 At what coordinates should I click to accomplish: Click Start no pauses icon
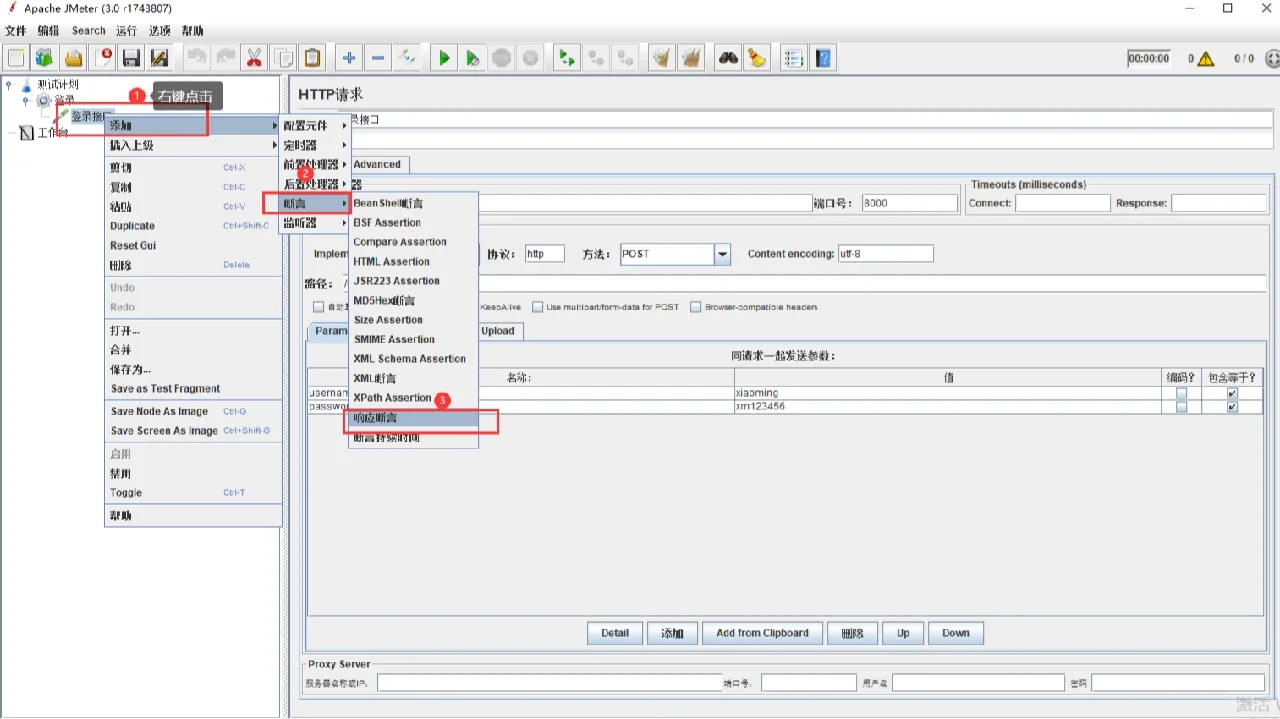coord(472,58)
